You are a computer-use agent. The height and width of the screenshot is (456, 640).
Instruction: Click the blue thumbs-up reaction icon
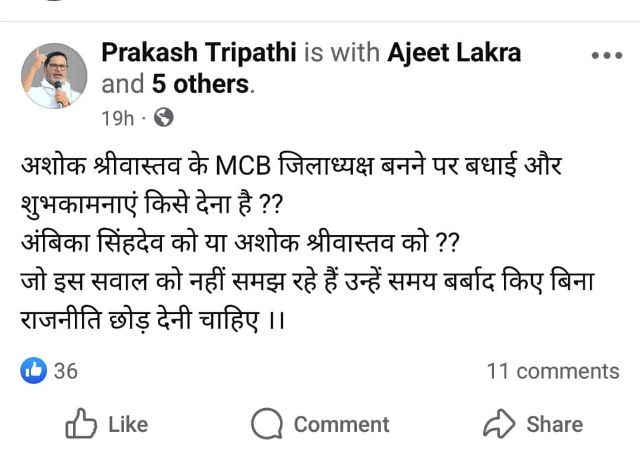34,371
